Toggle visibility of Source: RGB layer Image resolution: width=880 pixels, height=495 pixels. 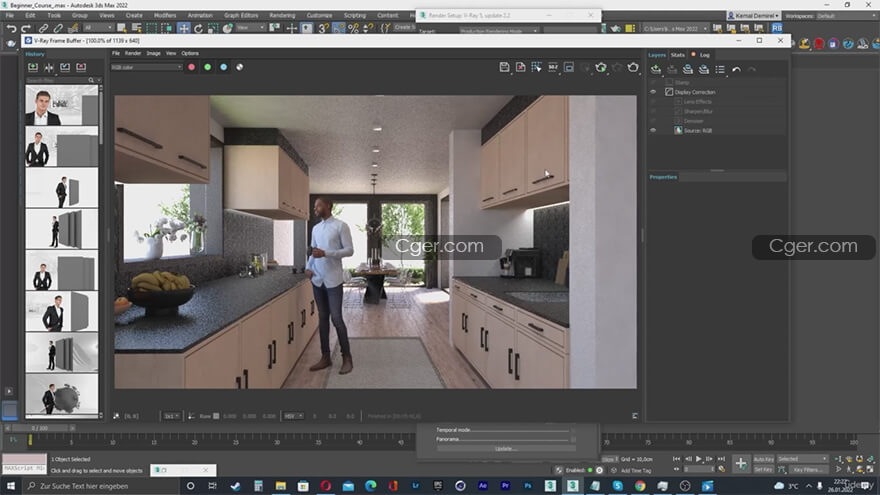click(653, 130)
